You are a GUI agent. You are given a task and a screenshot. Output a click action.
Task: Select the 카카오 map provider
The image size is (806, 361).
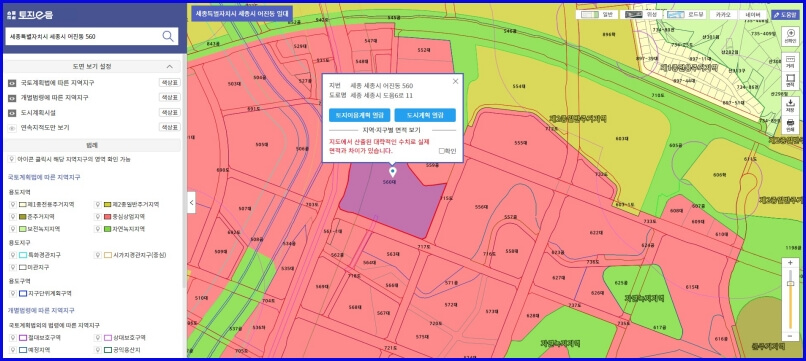pyautogui.click(x=723, y=15)
